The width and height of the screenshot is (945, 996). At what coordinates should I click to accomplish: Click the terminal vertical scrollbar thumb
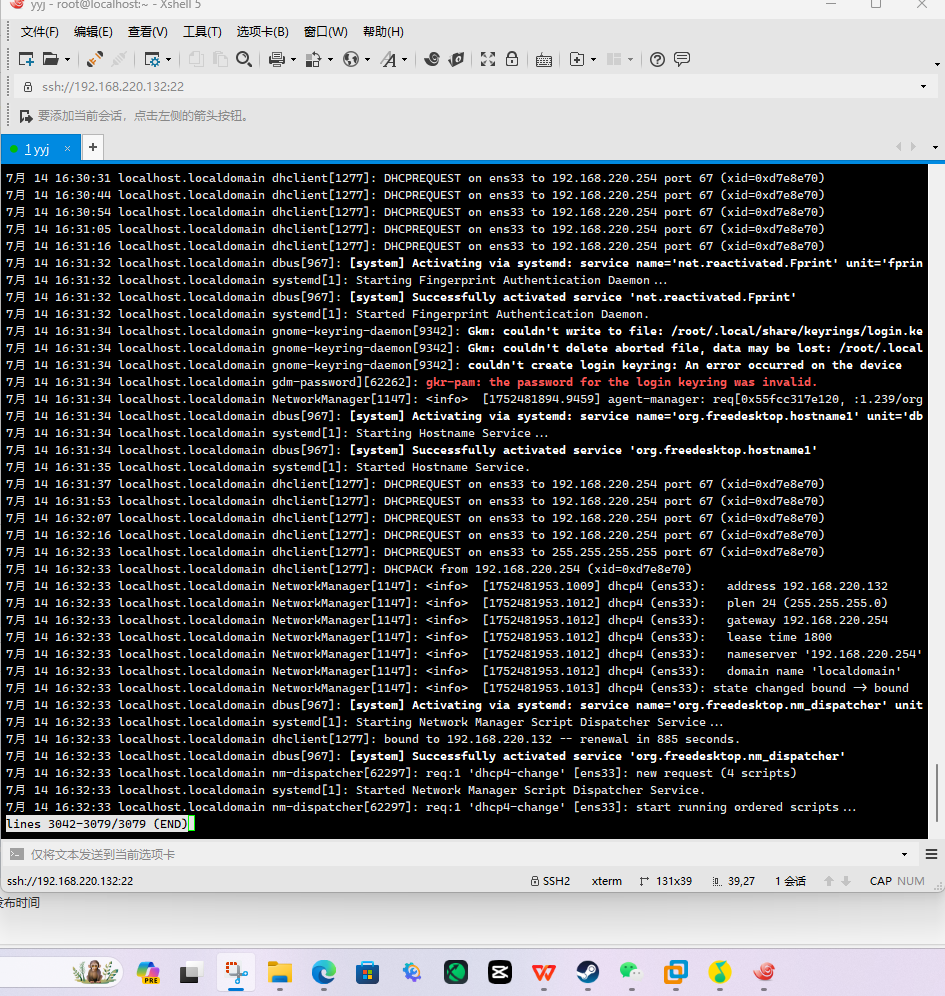coord(936,793)
